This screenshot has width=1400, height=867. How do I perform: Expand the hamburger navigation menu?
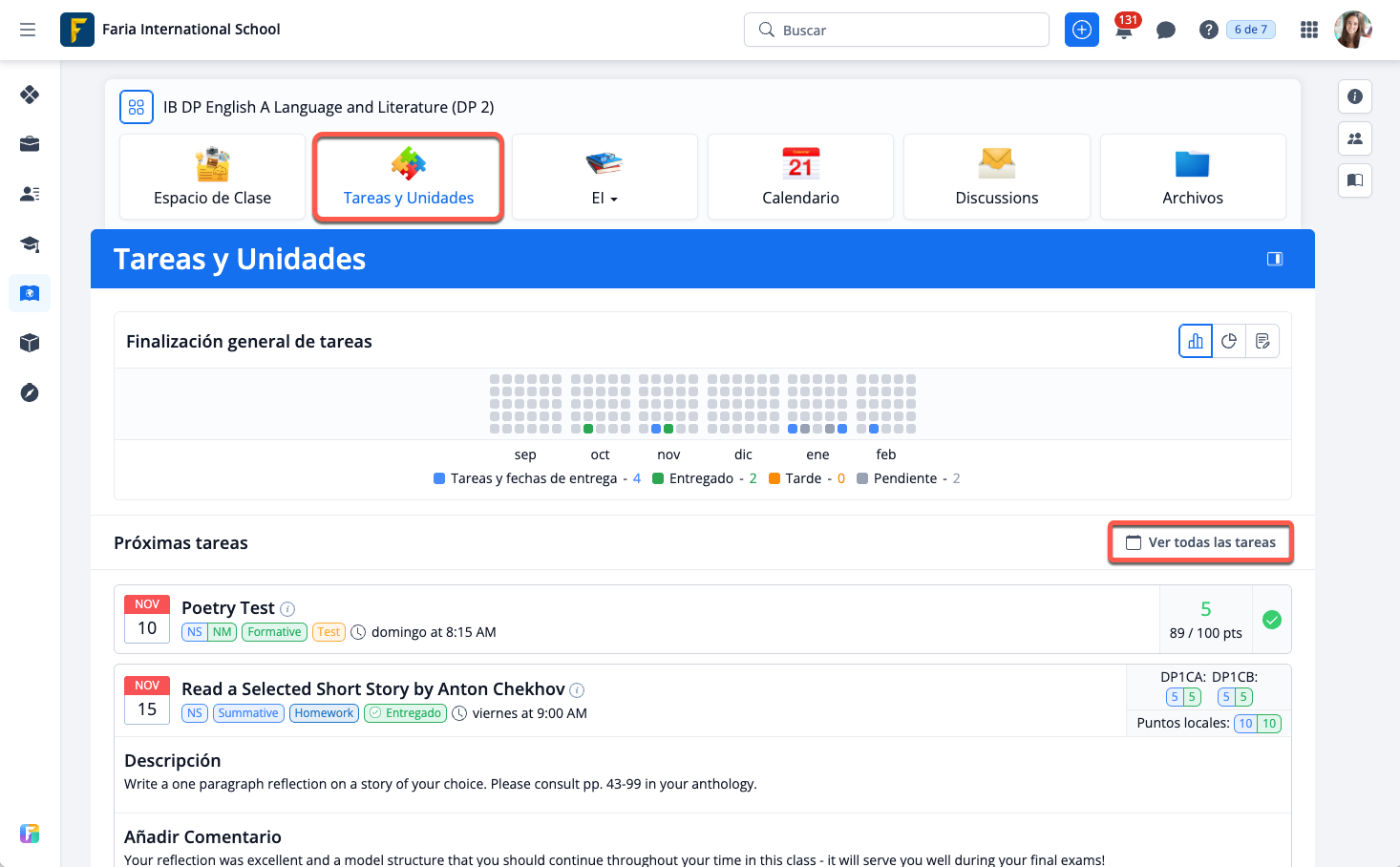(x=28, y=30)
